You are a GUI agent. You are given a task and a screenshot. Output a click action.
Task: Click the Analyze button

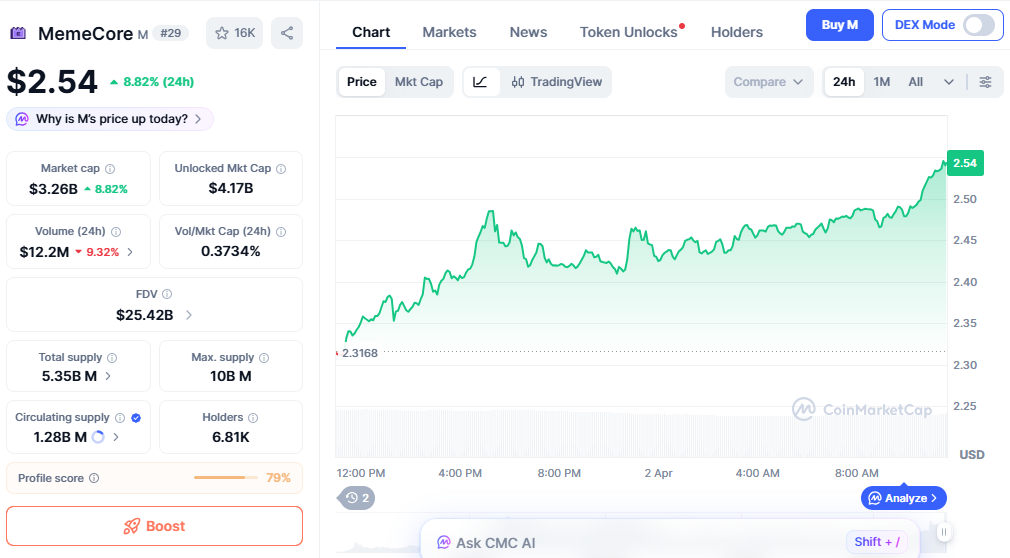pos(904,498)
